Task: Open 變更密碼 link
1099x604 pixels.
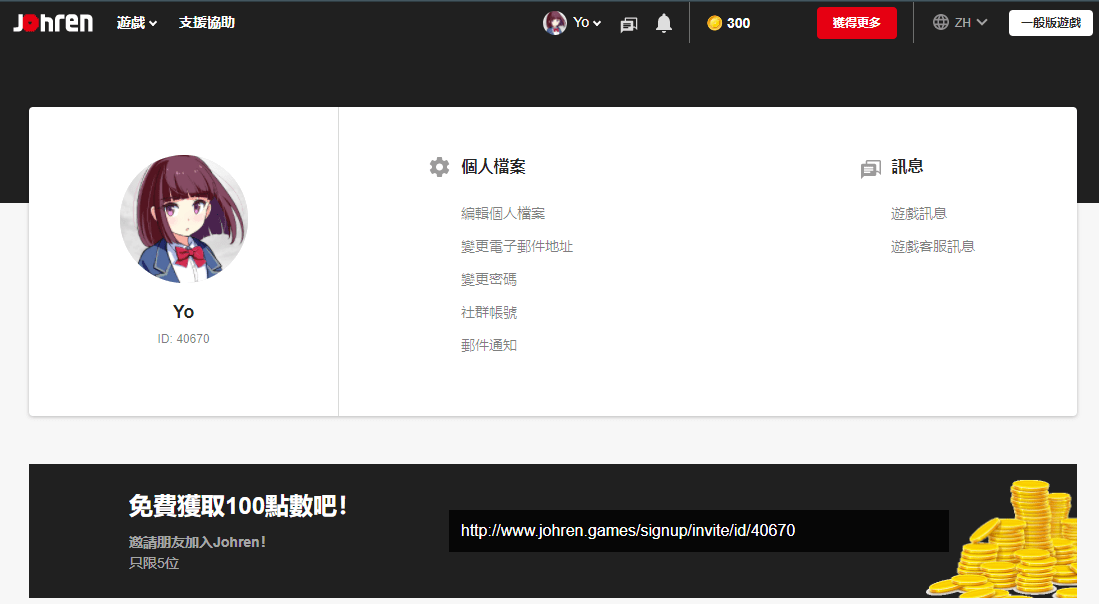Action: pyautogui.click(x=489, y=280)
